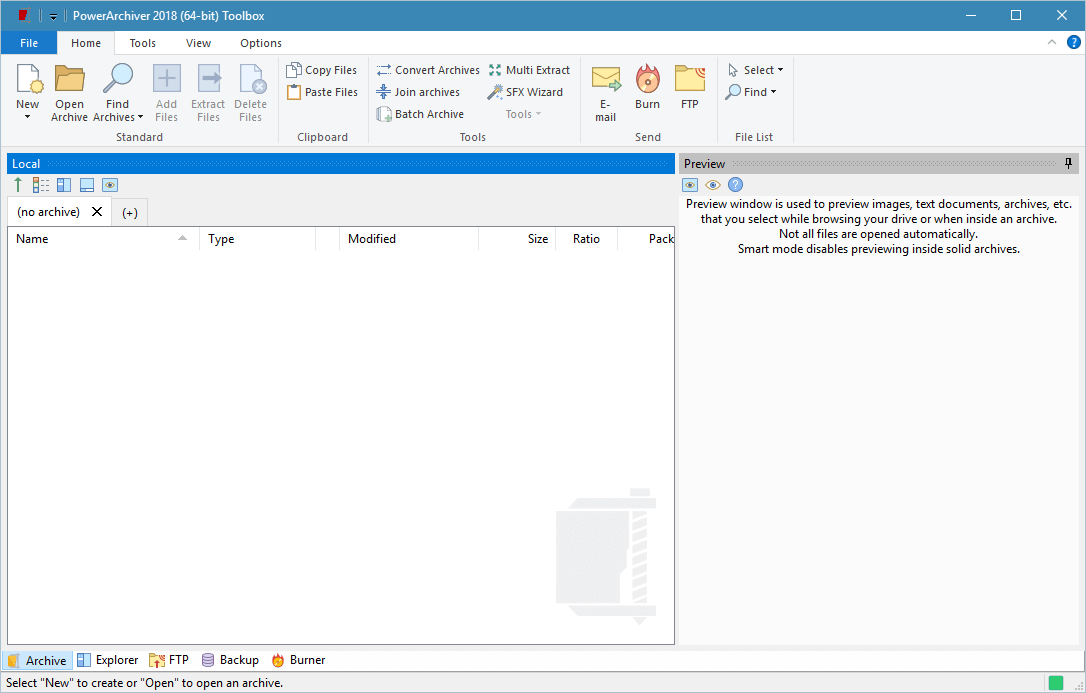Image resolution: width=1086 pixels, height=693 pixels.
Task: Open the Select dropdown in File List
Action: coord(756,70)
